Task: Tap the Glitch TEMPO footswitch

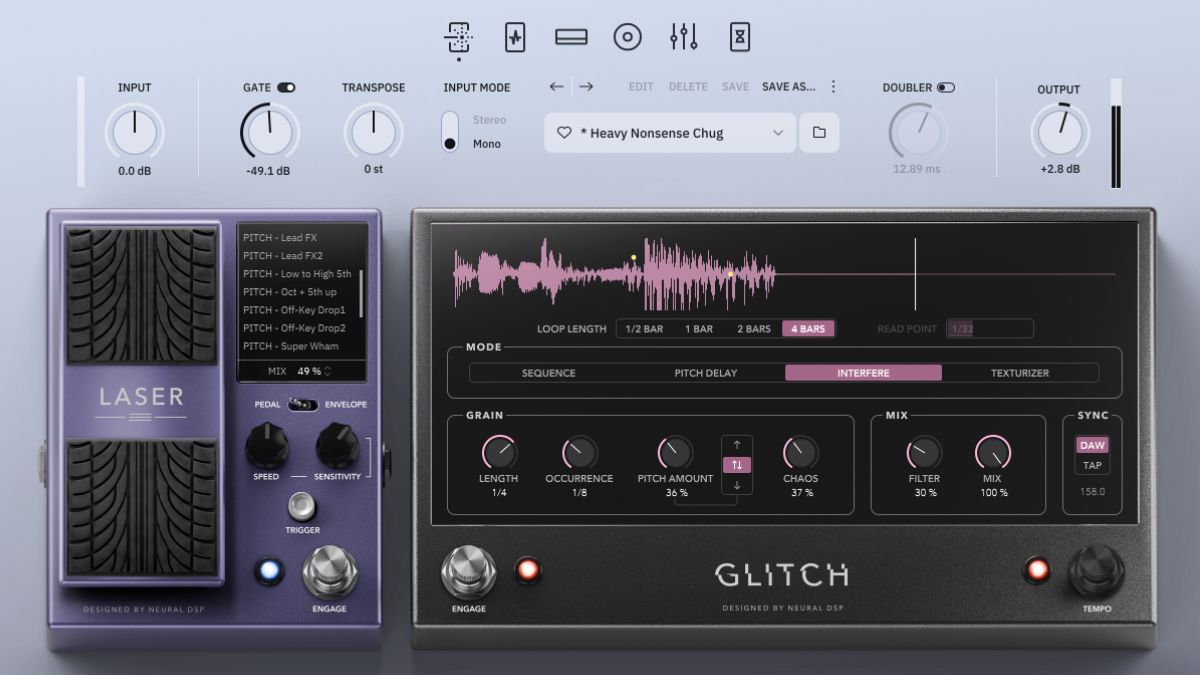Action: [x=1096, y=571]
